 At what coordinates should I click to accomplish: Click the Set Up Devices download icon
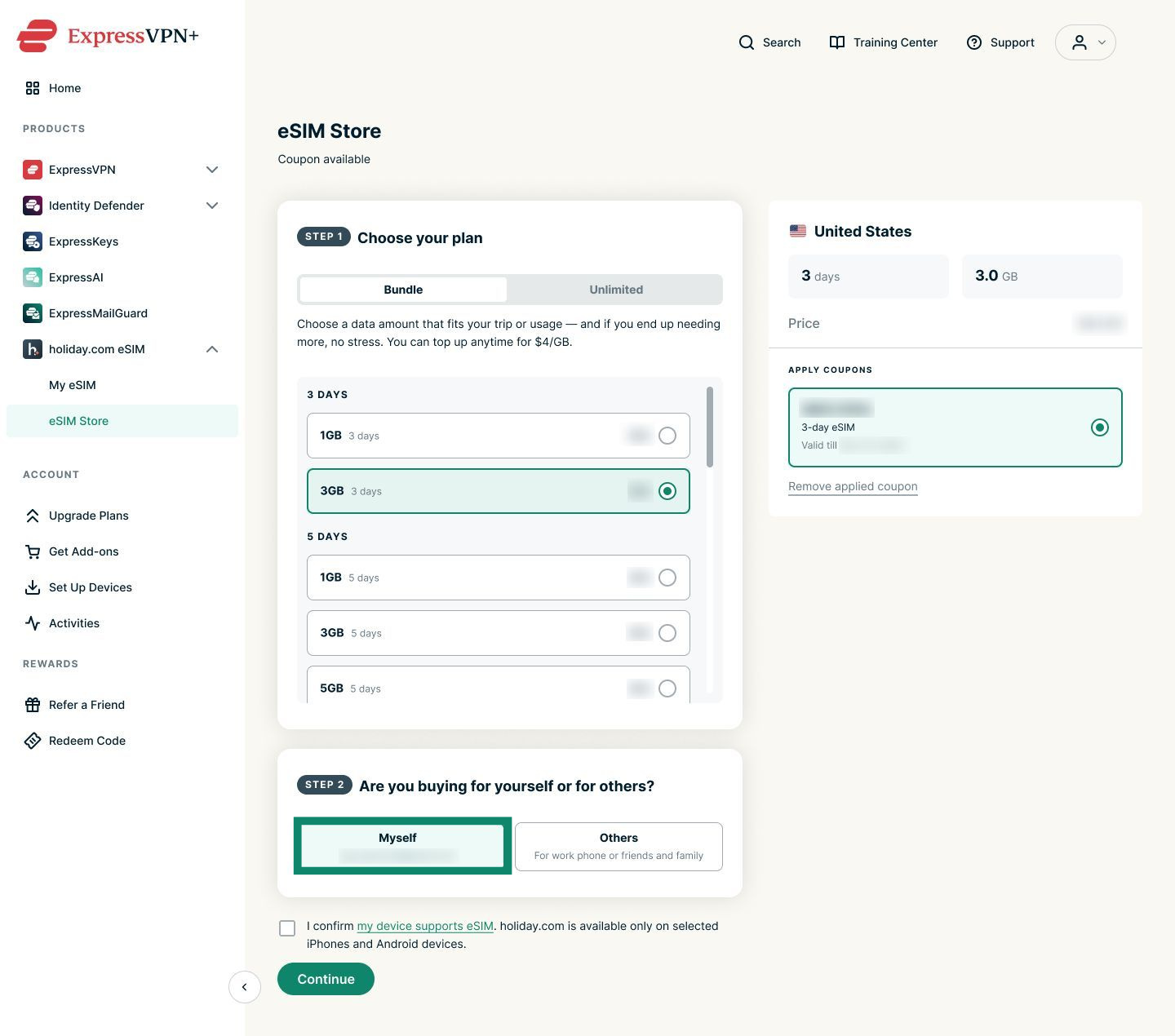pyautogui.click(x=33, y=587)
